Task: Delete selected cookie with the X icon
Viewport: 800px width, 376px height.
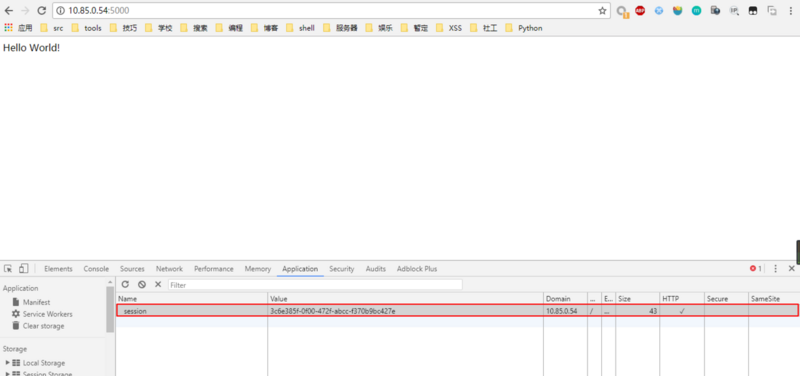Action: click(x=158, y=285)
